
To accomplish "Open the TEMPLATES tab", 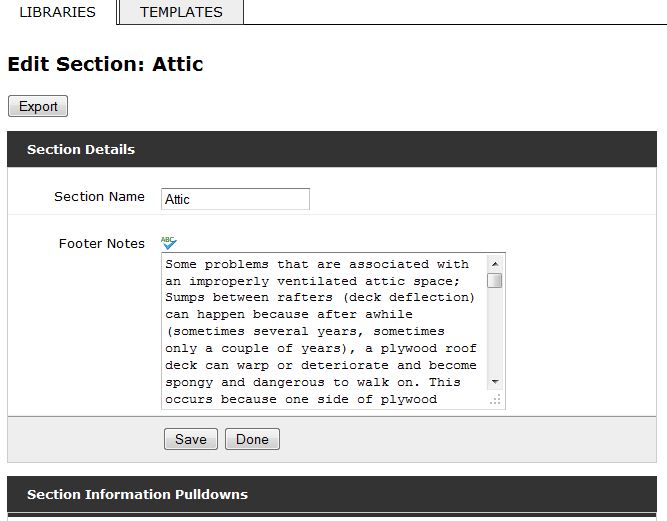I will tap(181, 12).
